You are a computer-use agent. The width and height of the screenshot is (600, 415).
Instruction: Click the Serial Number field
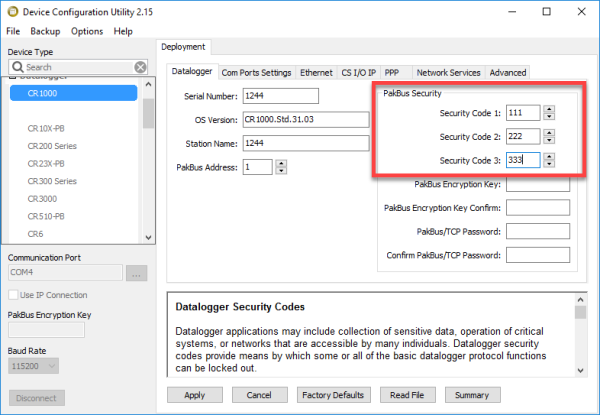(280, 96)
